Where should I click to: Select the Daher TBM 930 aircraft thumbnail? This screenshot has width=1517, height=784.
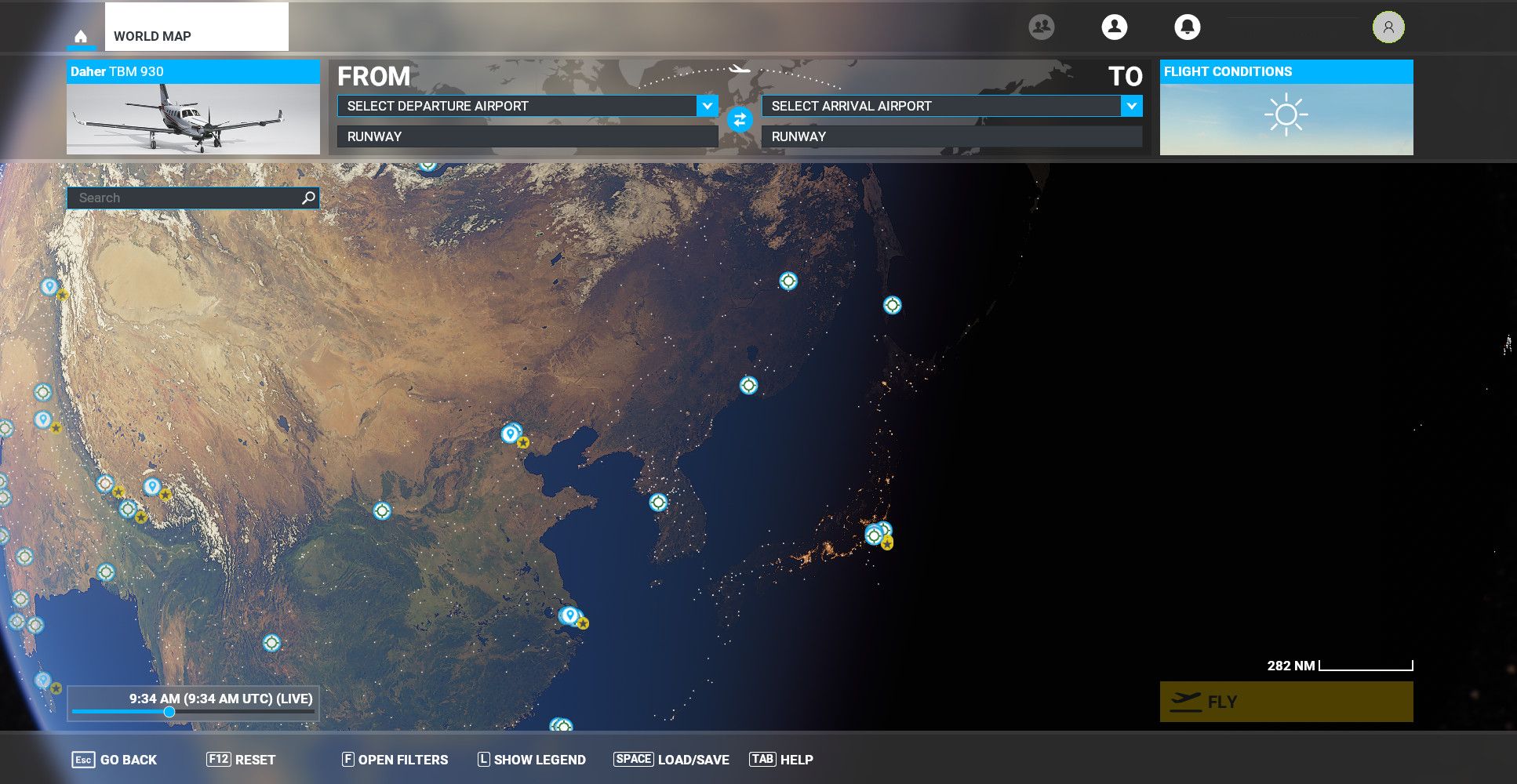coord(193,118)
